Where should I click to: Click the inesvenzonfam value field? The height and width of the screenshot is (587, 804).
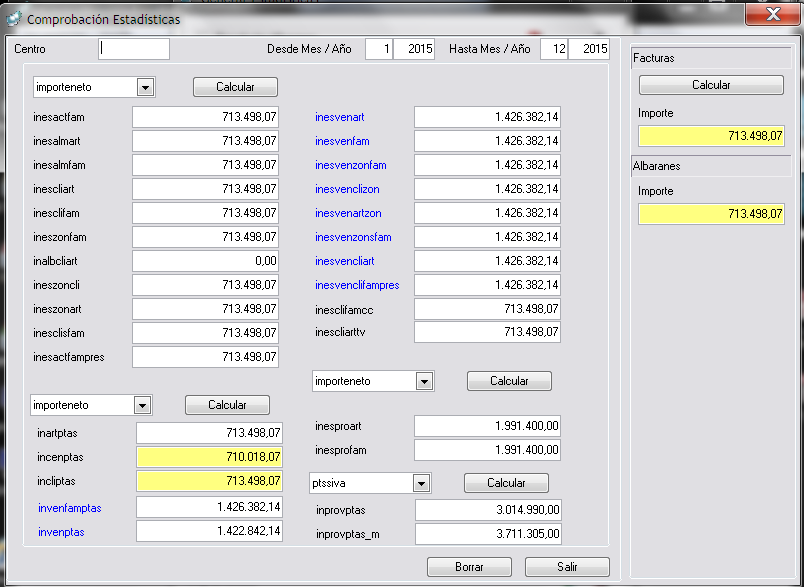point(488,165)
